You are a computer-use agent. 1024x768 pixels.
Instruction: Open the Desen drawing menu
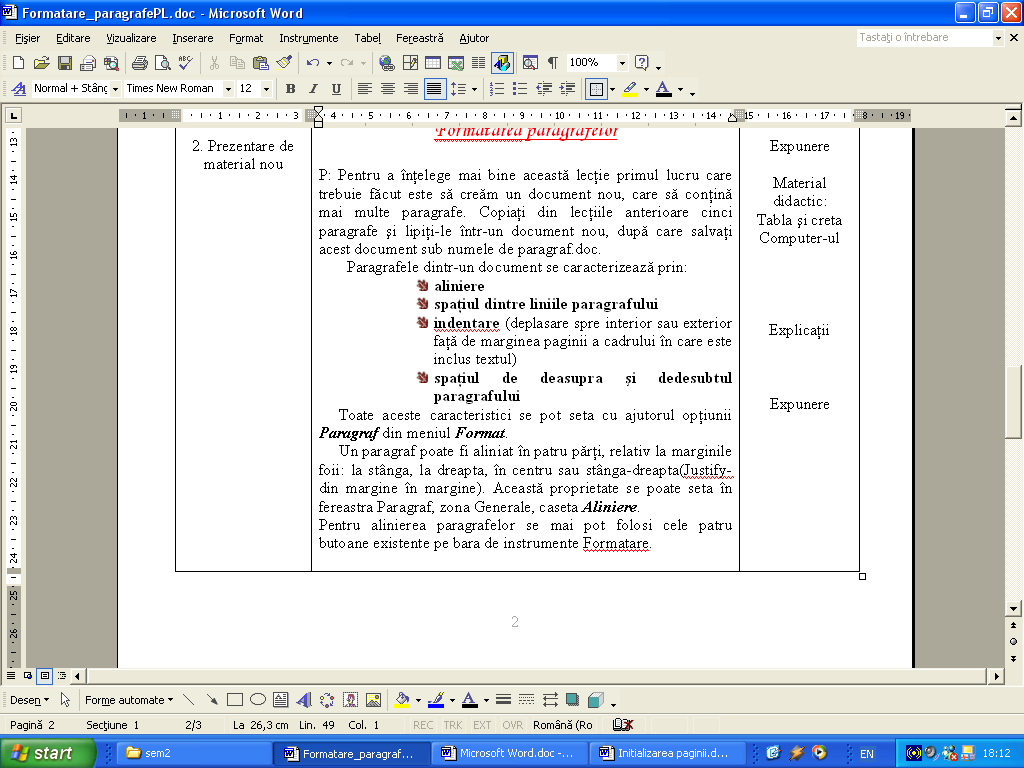[x=29, y=700]
